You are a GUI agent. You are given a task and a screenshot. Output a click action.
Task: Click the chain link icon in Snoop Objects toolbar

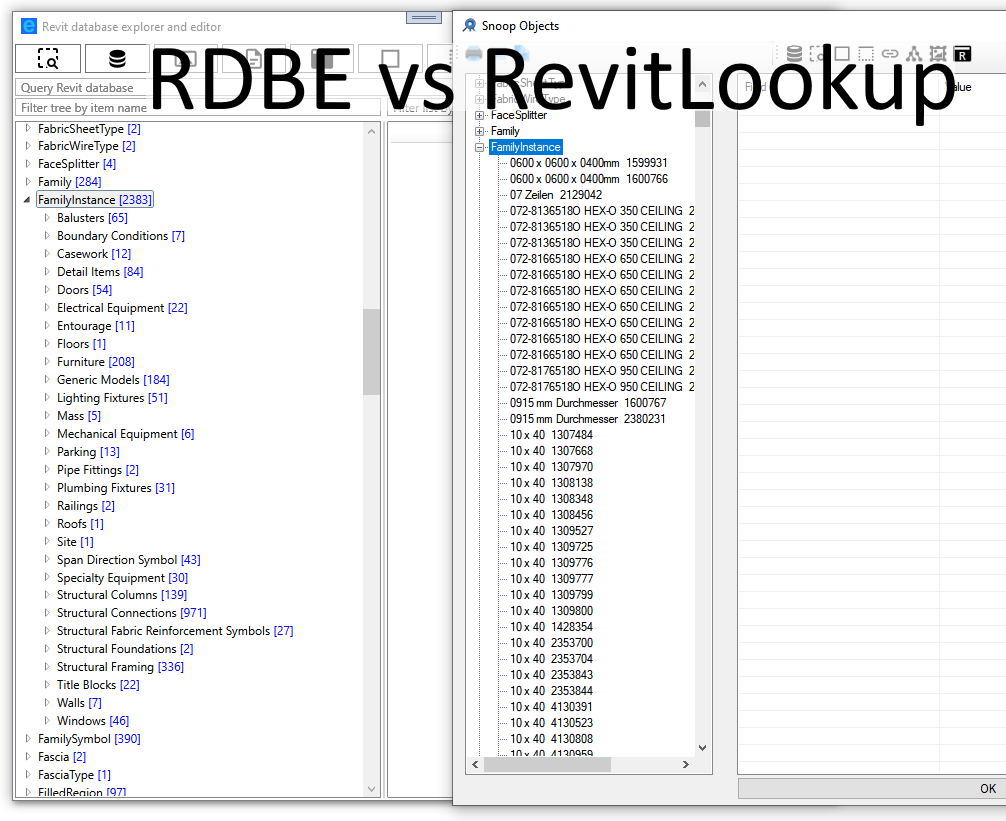coord(890,54)
